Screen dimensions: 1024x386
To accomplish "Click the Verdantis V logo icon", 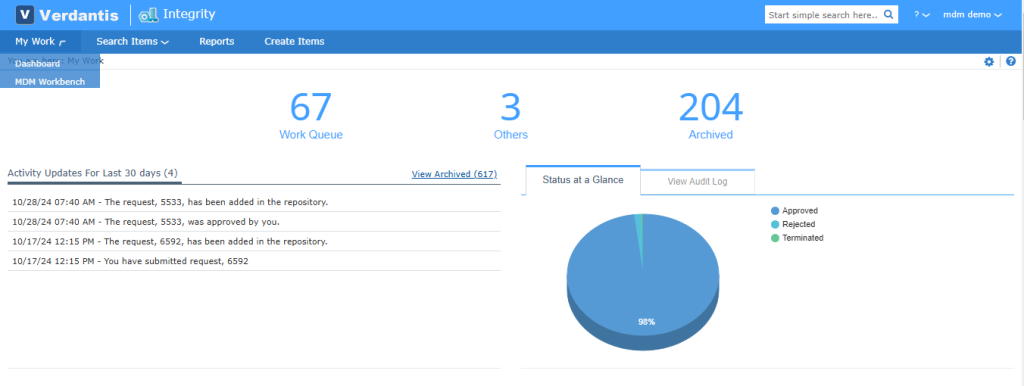I will point(25,14).
